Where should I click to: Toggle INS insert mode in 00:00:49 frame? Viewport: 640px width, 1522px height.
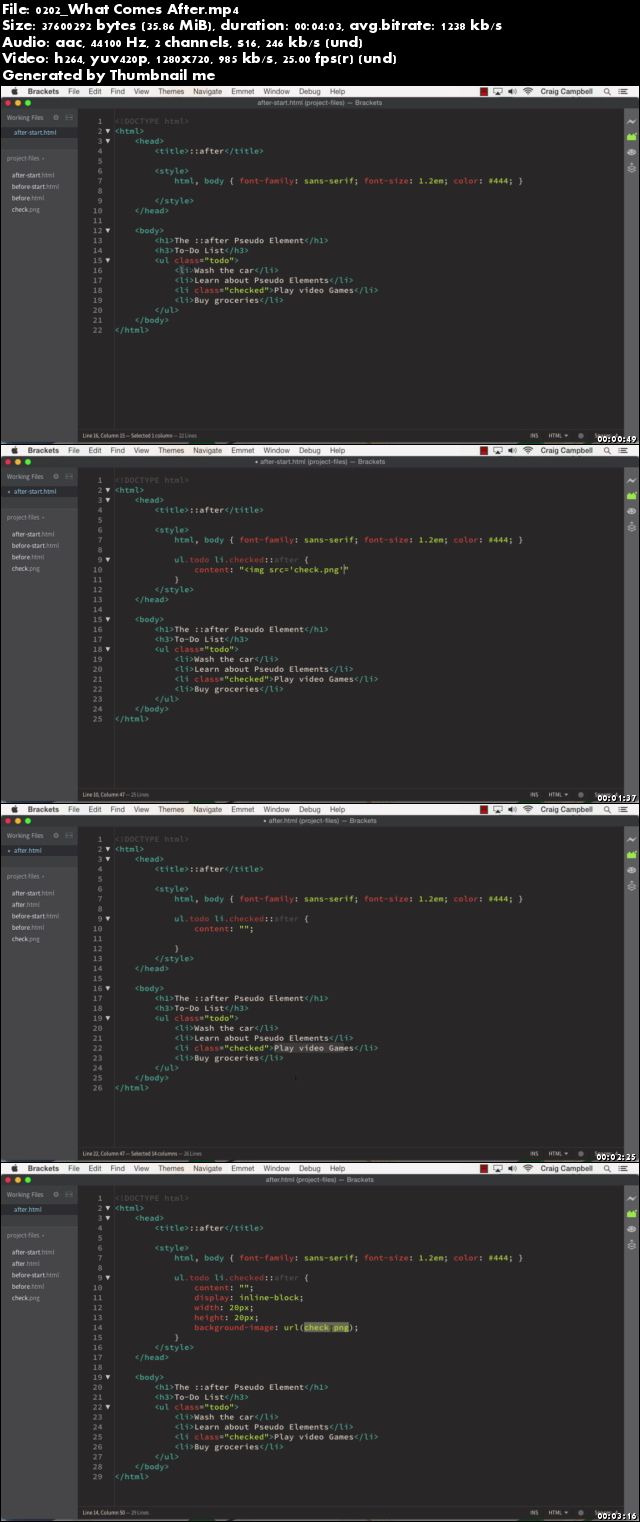click(534, 436)
